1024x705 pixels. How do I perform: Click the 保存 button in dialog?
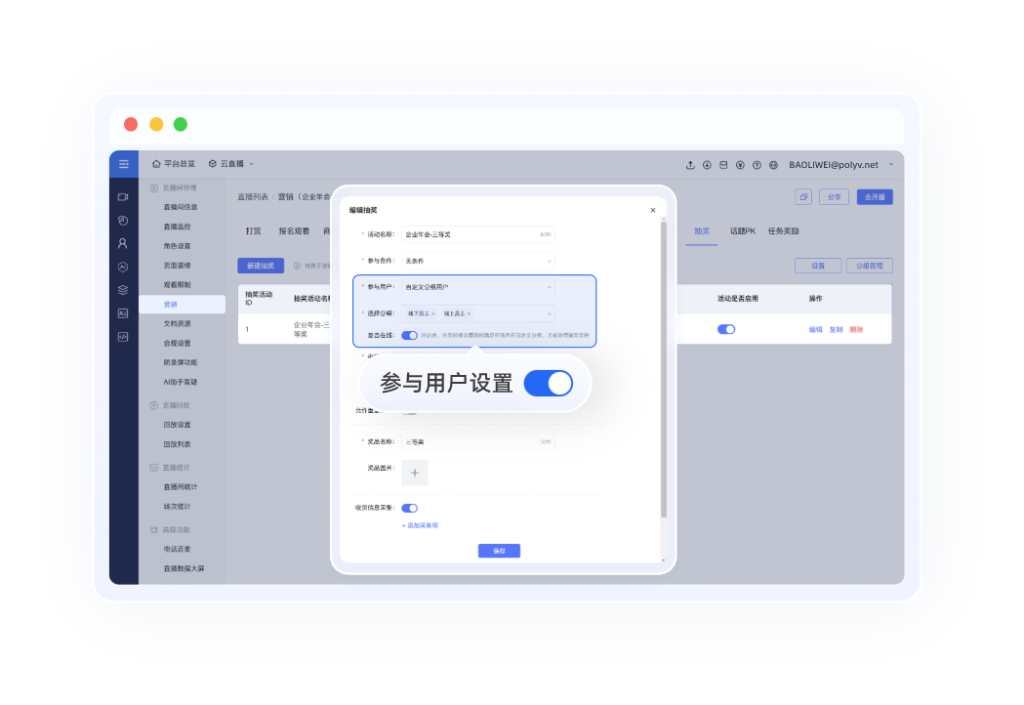(499, 551)
